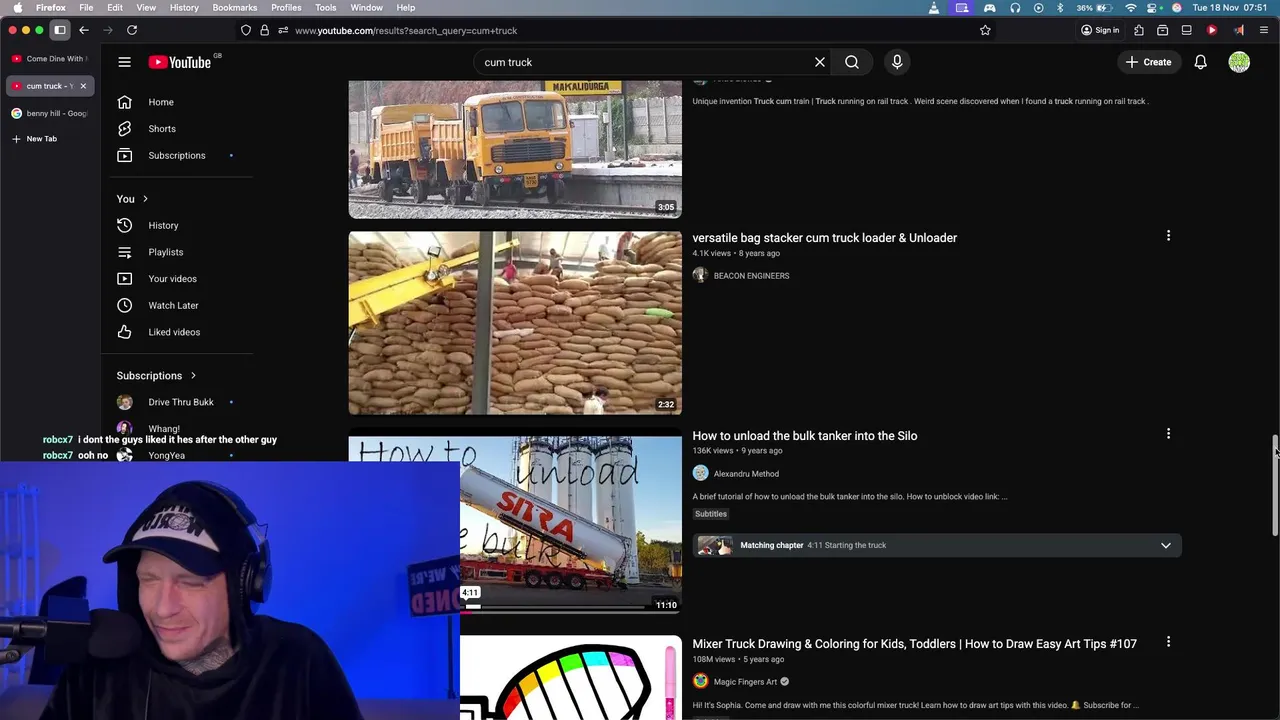The image size is (1280, 720).
Task: Open the megaphone extension icon
Action: (x=1238, y=30)
